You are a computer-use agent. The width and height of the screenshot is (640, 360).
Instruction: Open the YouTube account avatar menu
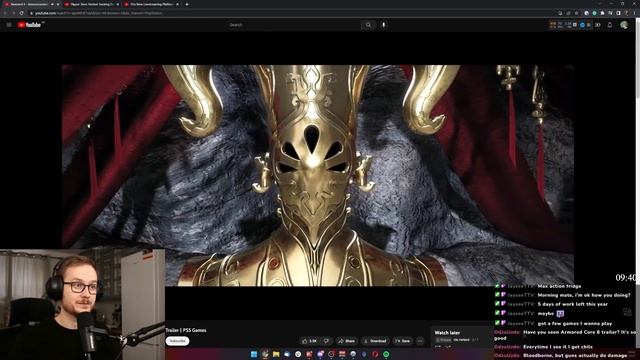click(x=624, y=25)
